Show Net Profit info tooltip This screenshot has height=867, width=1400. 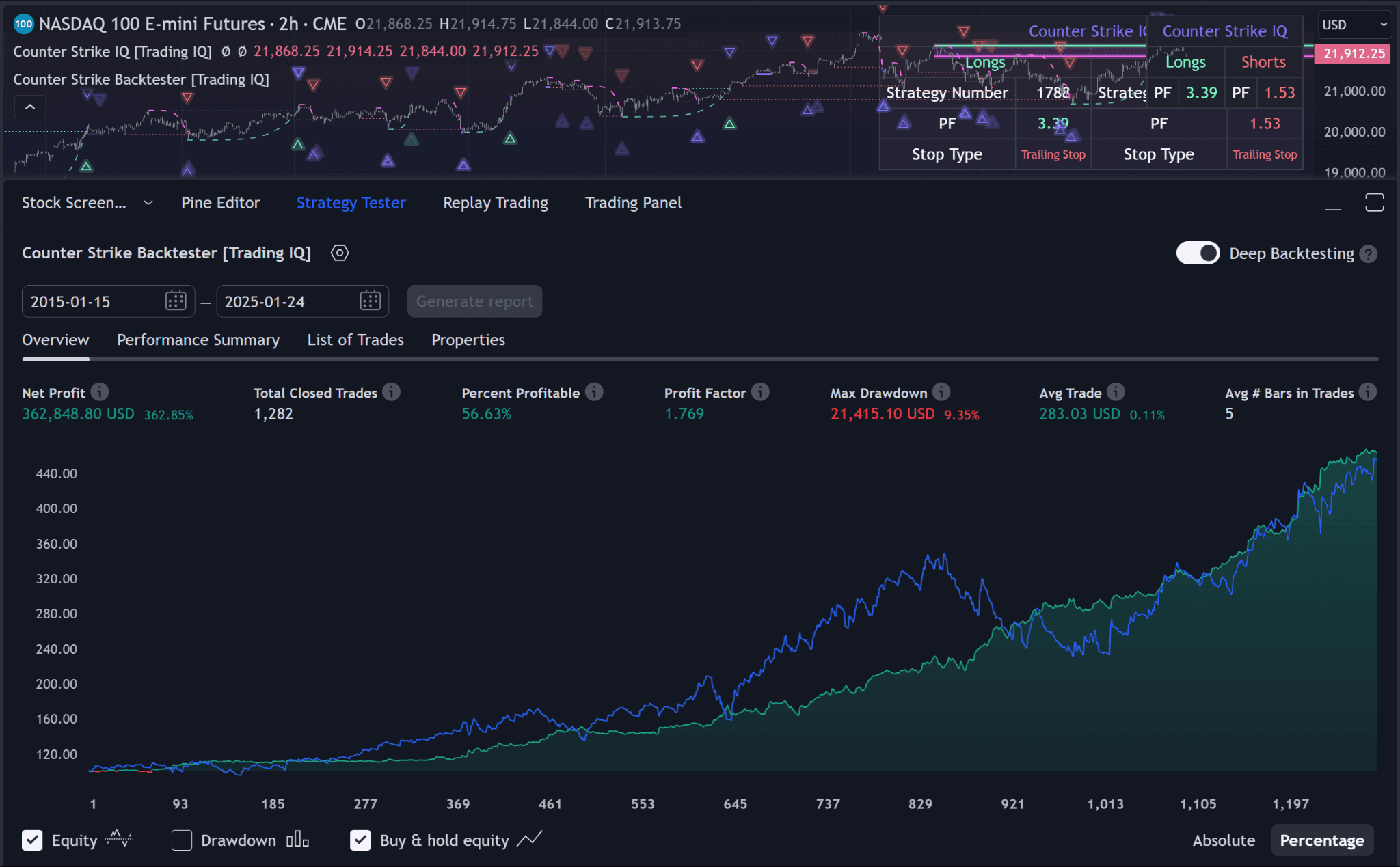[100, 391]
